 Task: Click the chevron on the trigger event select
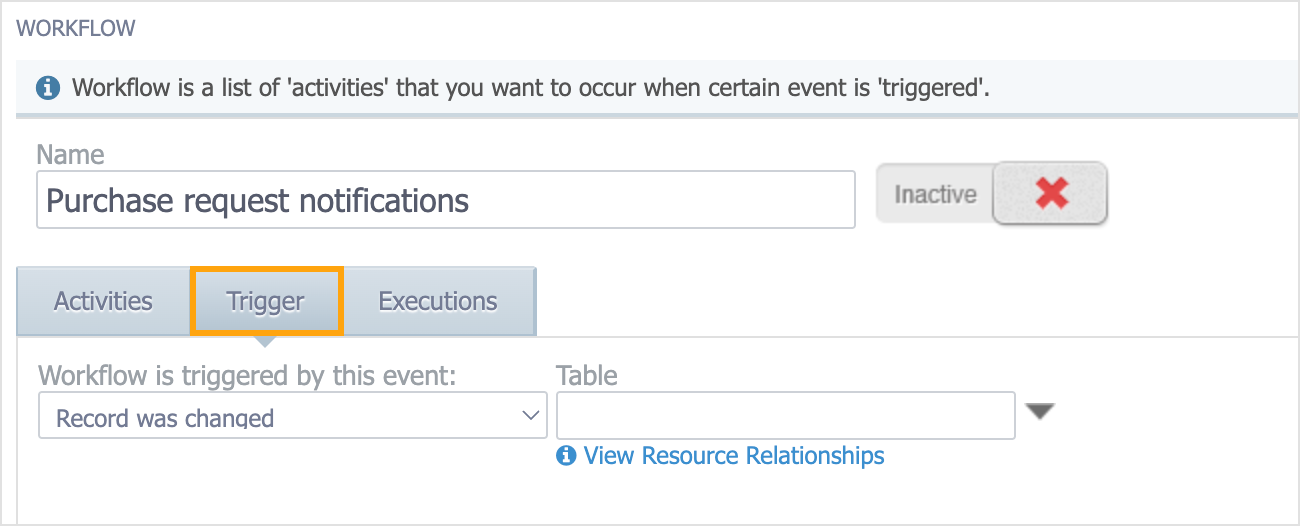(x=531, y=416)
